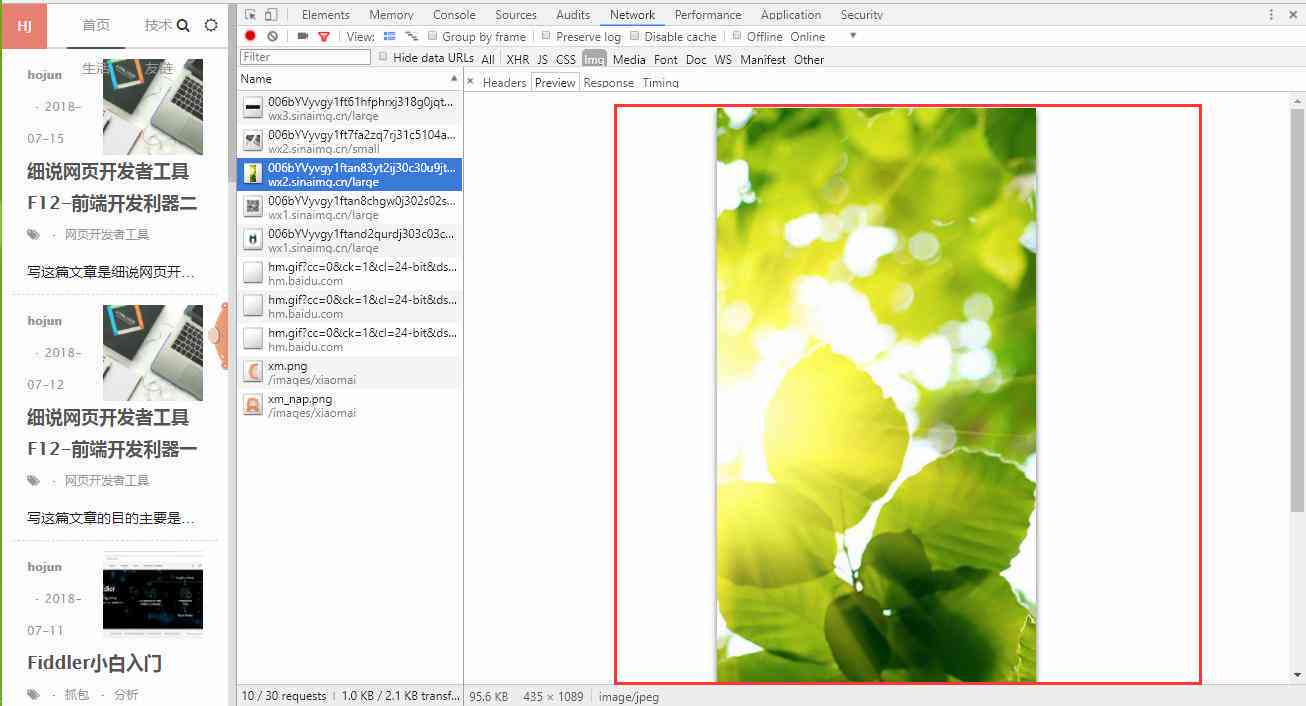Open the DevTools three-dot menu
1306x706 pixels.
click(x=1272, y=15)
